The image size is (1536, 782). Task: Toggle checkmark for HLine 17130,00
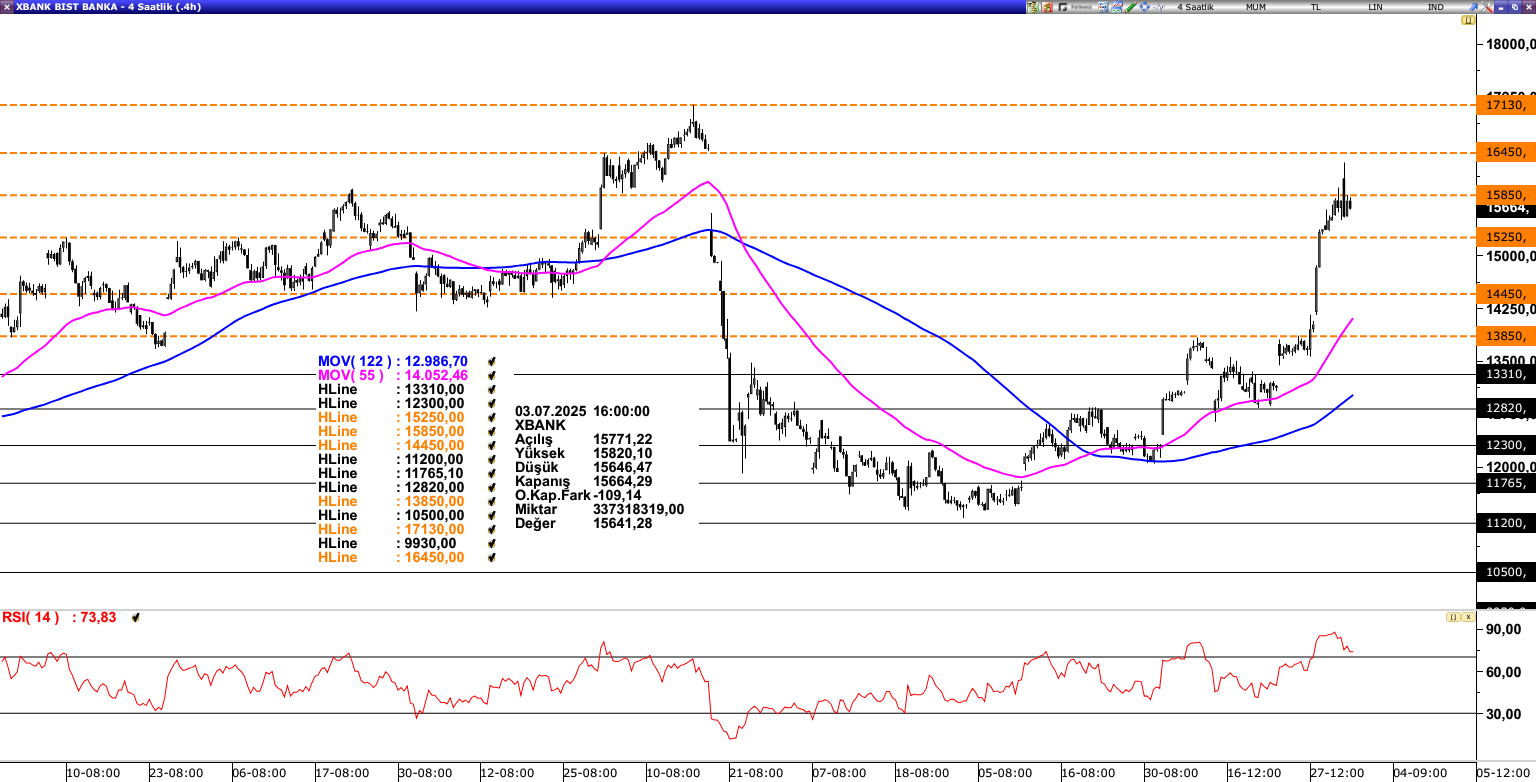(x=491, y=529)
